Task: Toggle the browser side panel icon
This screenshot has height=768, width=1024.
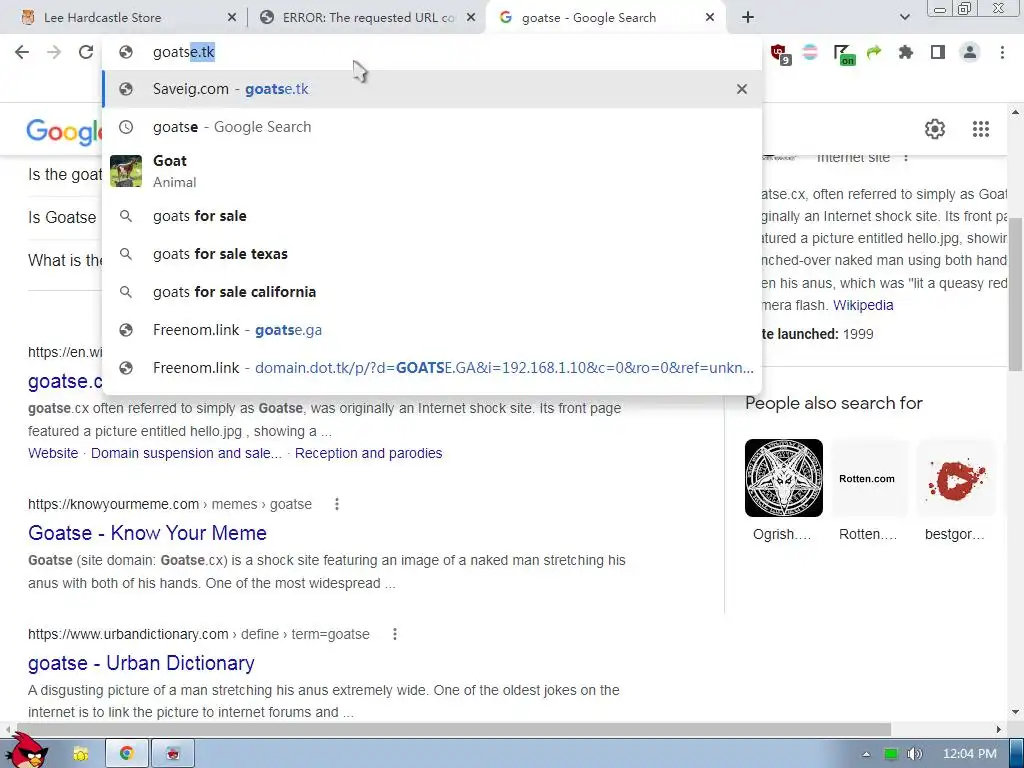Action: [x=938, y=52]
